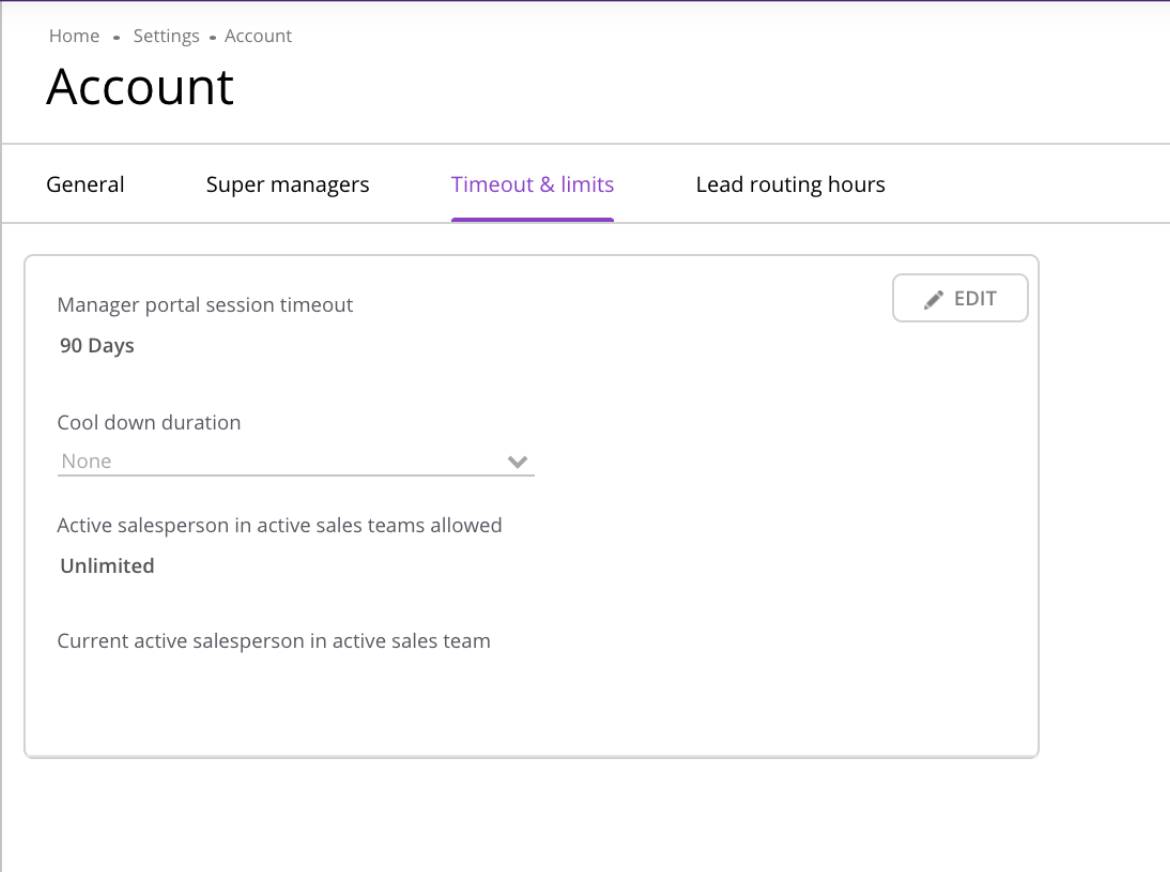
Task: Click the '90 Days' session timeout value
Action: click(97, 347)
